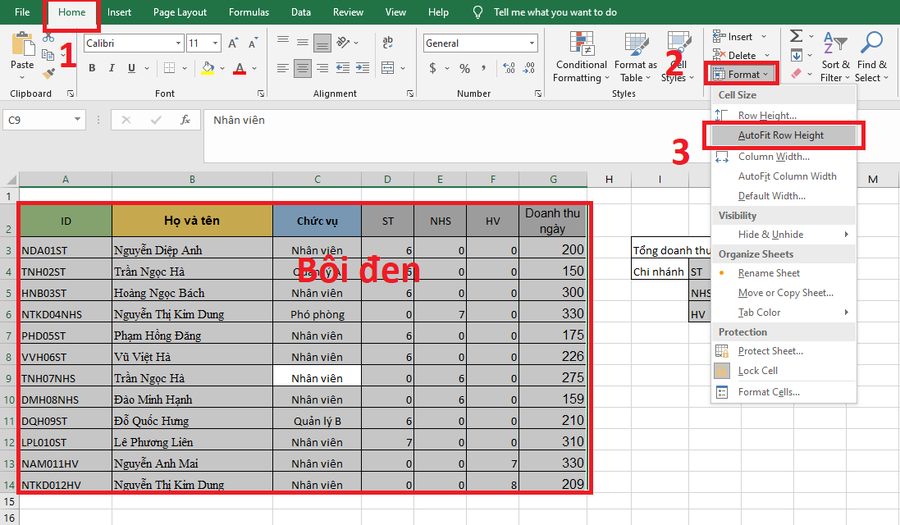Toggle Center alignment button
Image resolution: width=900 pixels, height=525 pixels.
(x=302, y=68)
